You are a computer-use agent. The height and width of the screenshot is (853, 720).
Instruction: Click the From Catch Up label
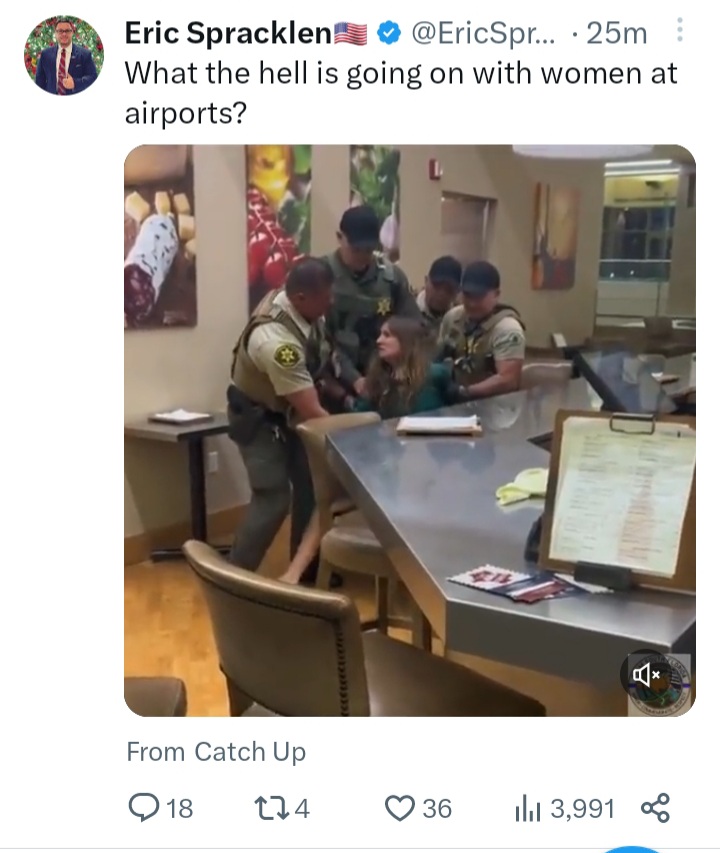tap(216, 752)
